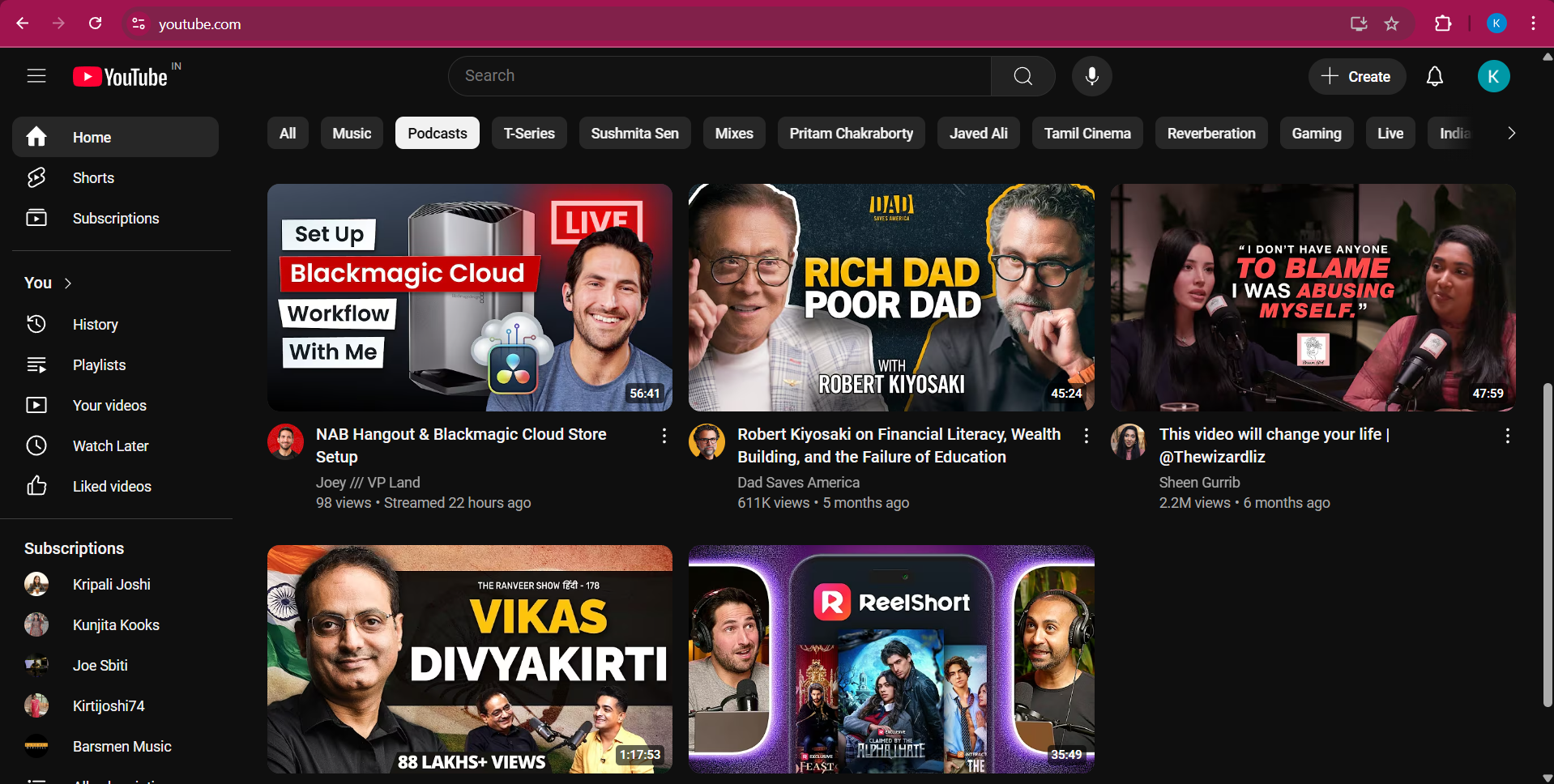This screenshot has width=1554, height=784.
Task: Open Subscriptions in sidebar
Action: 115,218
